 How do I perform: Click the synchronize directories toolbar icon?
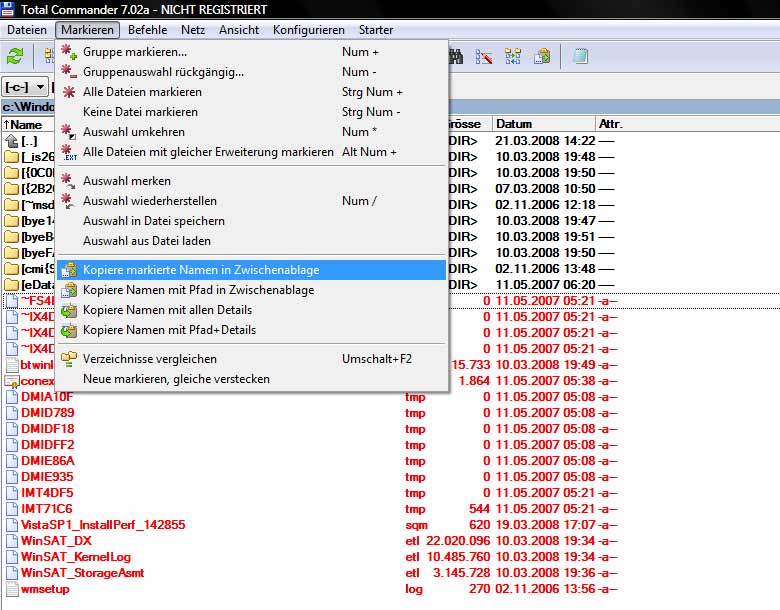tap(513, 56)
